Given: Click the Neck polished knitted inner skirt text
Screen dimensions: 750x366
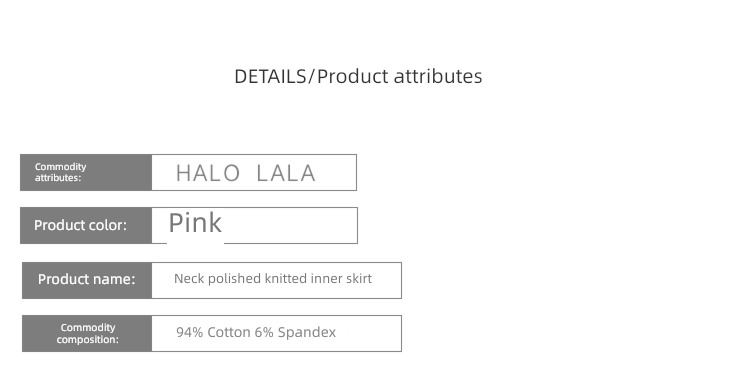Looking at the screenshot, I should click(x=273, y=279).
